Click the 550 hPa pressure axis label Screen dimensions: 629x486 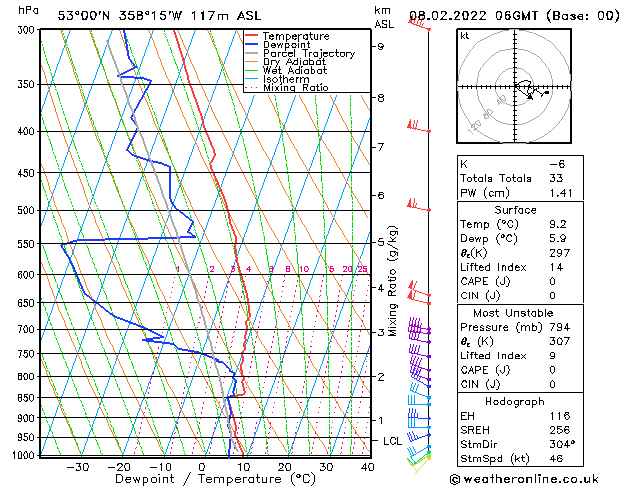point(28,244)
